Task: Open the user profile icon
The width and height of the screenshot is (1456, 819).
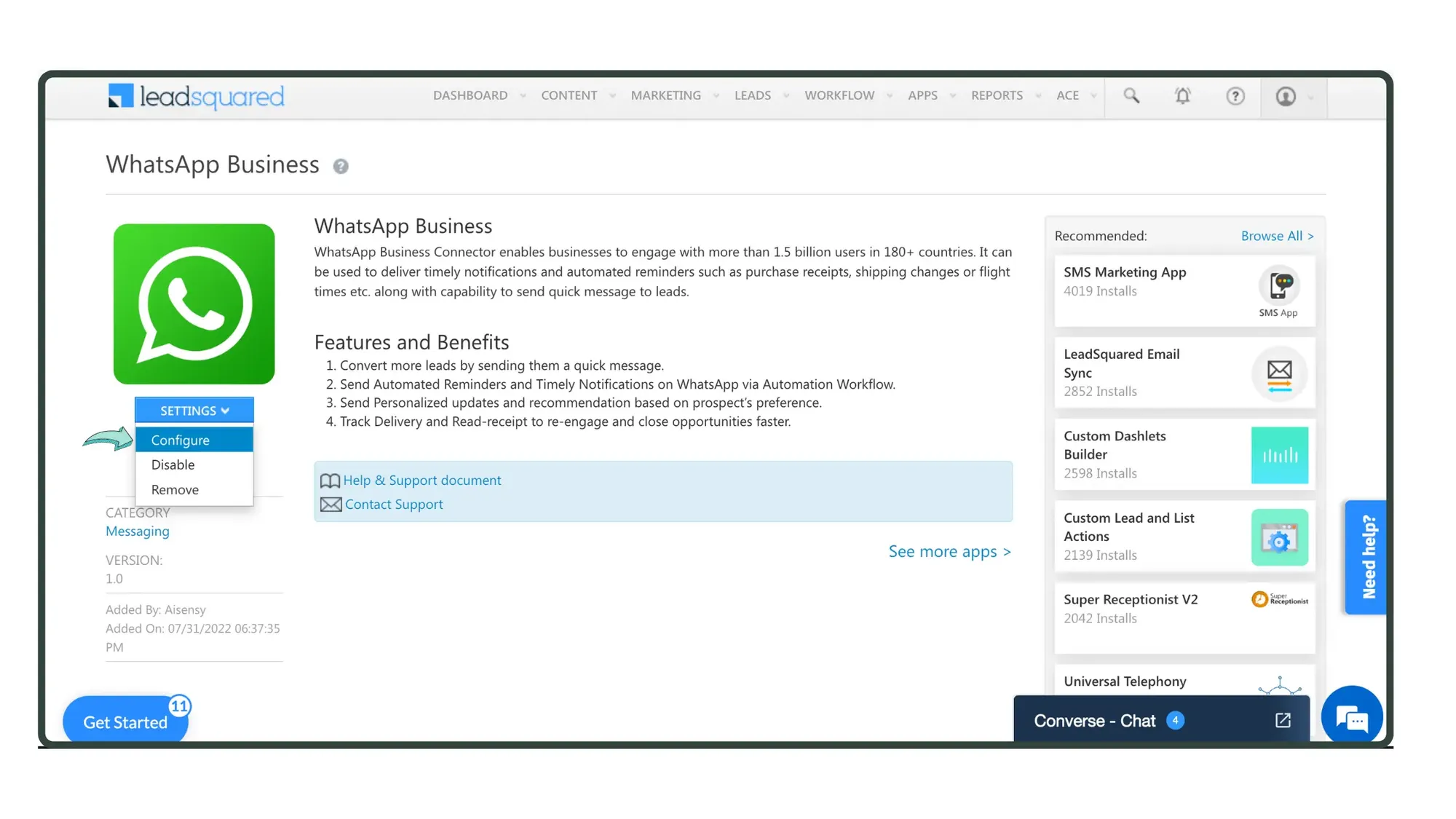Action: tap(1285, 96)
